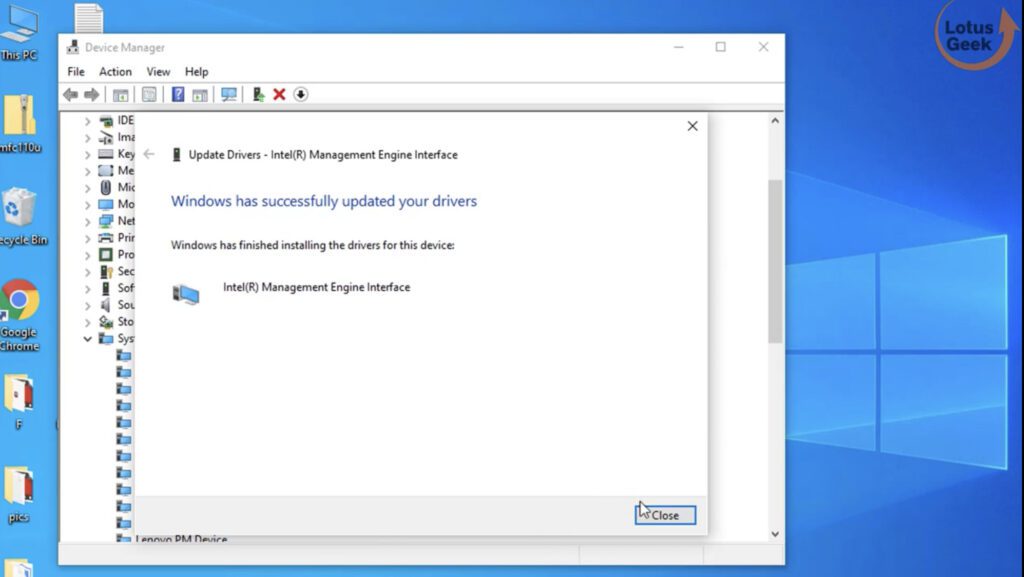Viewport: 1024px width, 577px height.
Task: Click the red X Uninstall device icon
Action: click(x=280, y=95)
